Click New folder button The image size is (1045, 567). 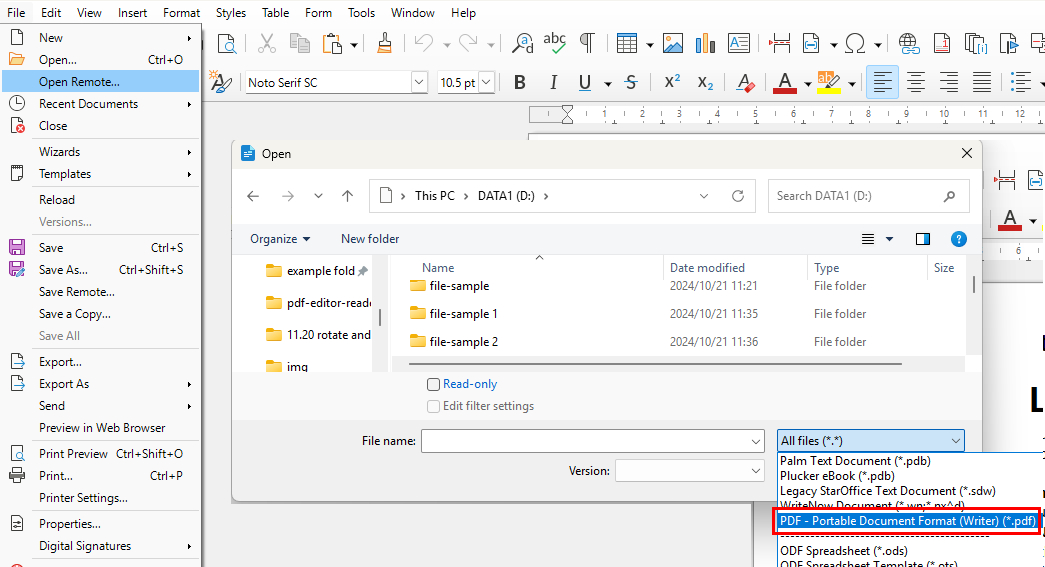point(370,239)
